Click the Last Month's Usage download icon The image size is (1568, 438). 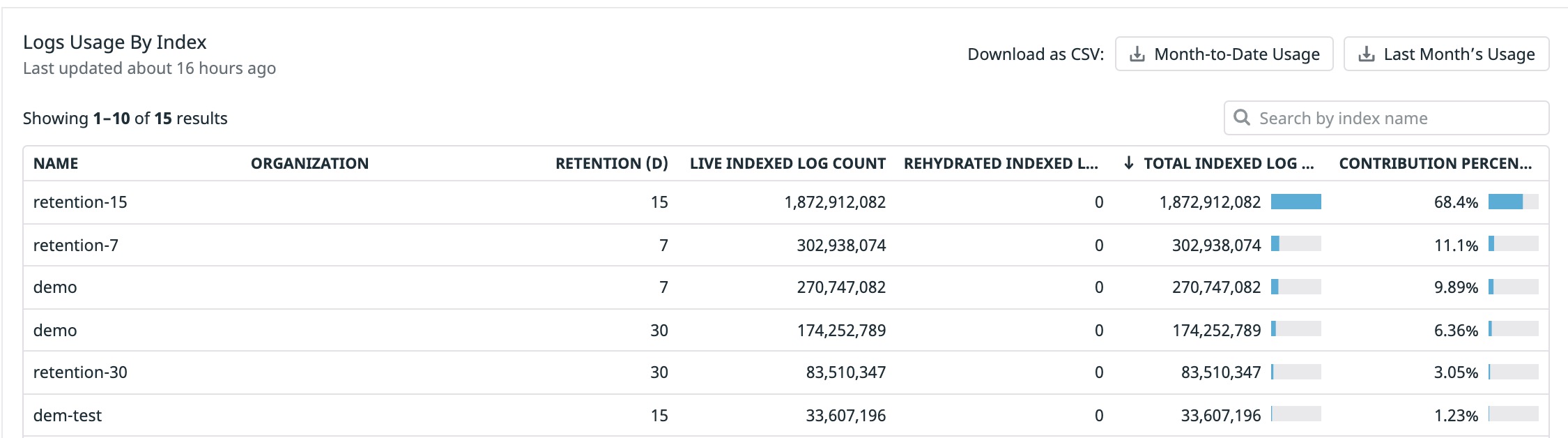[x=1367, y=54]
